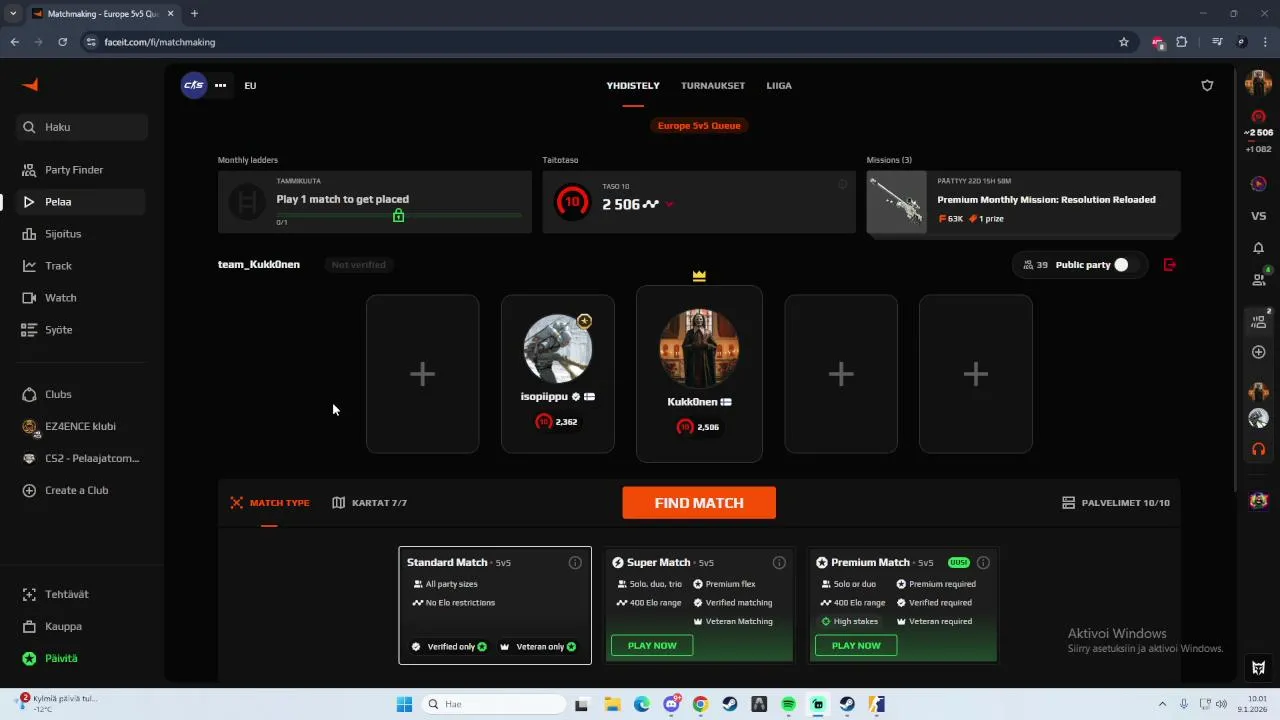Open the friends list icon

[1259, 280]
